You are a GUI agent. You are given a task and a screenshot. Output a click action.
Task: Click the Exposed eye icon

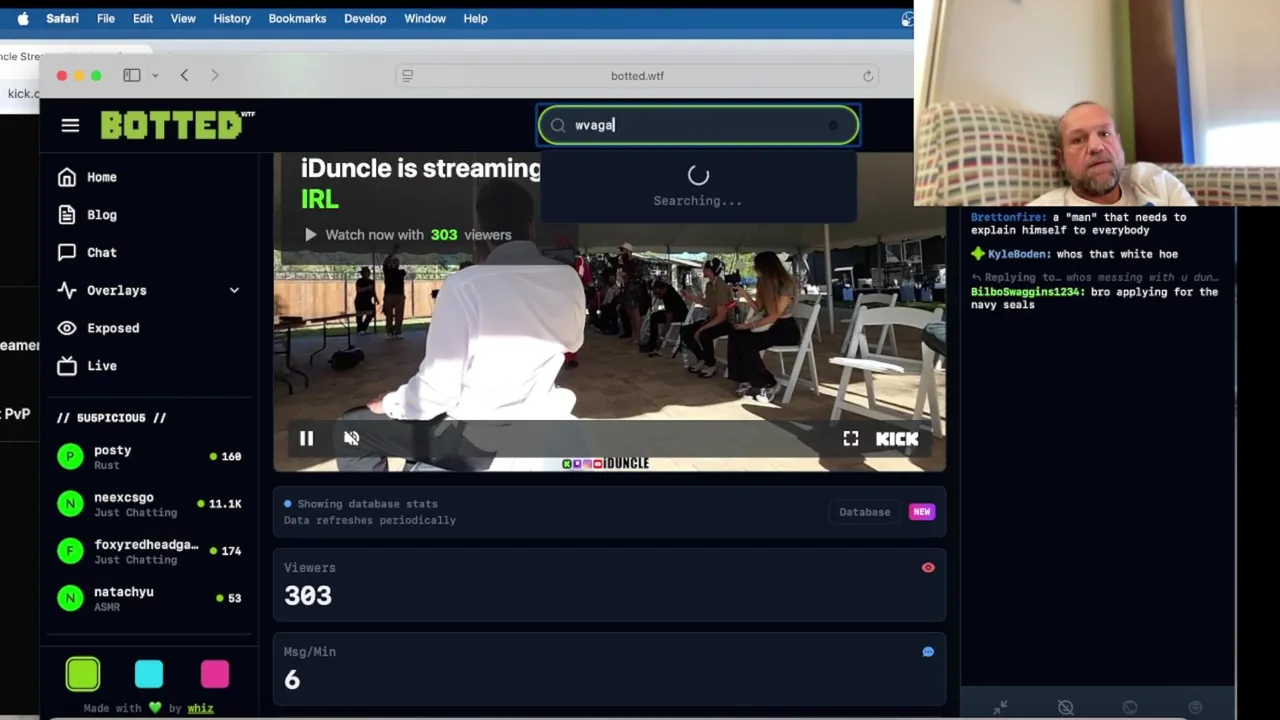67,328
